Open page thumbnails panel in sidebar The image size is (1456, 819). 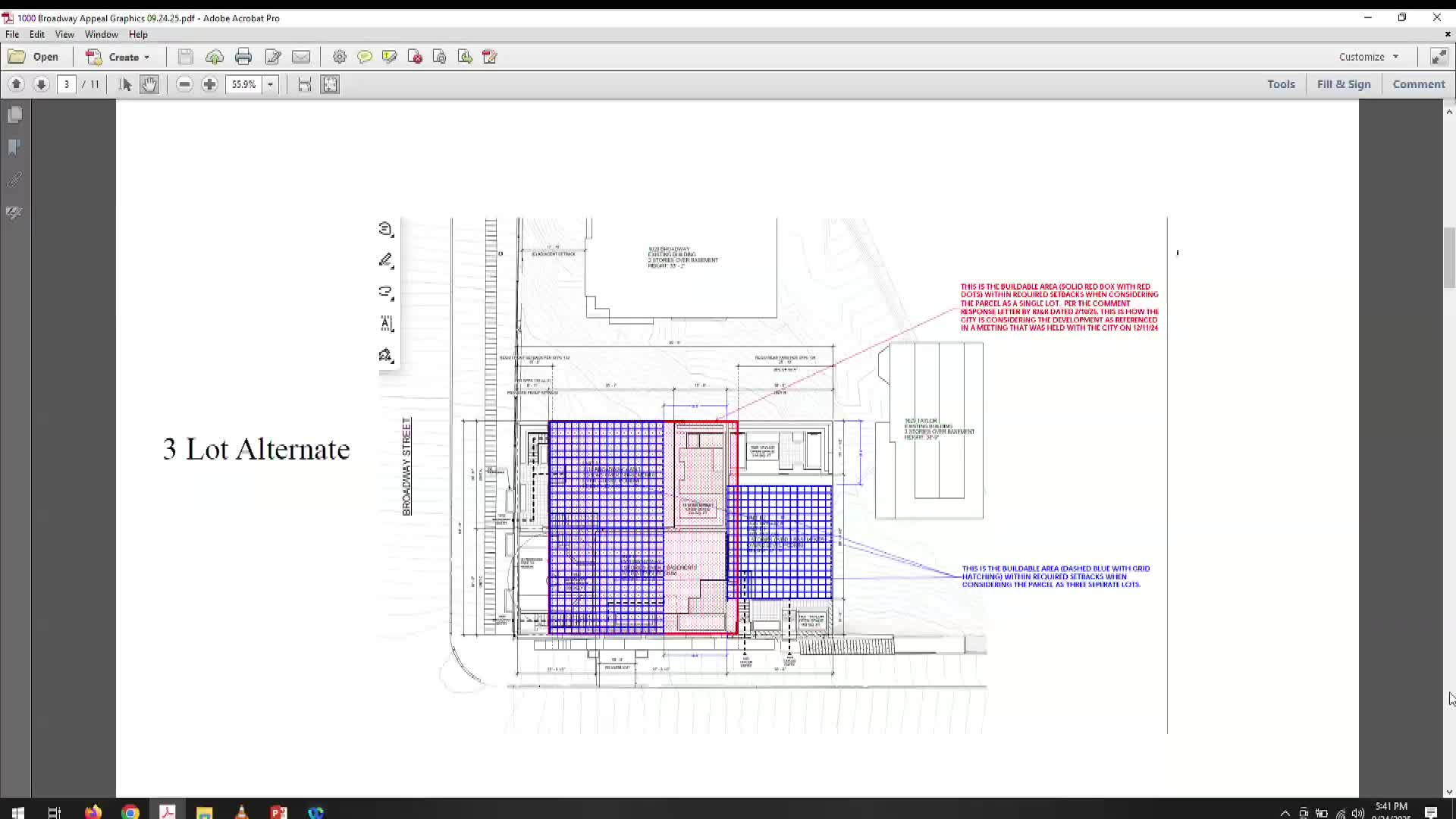(14, 115)
